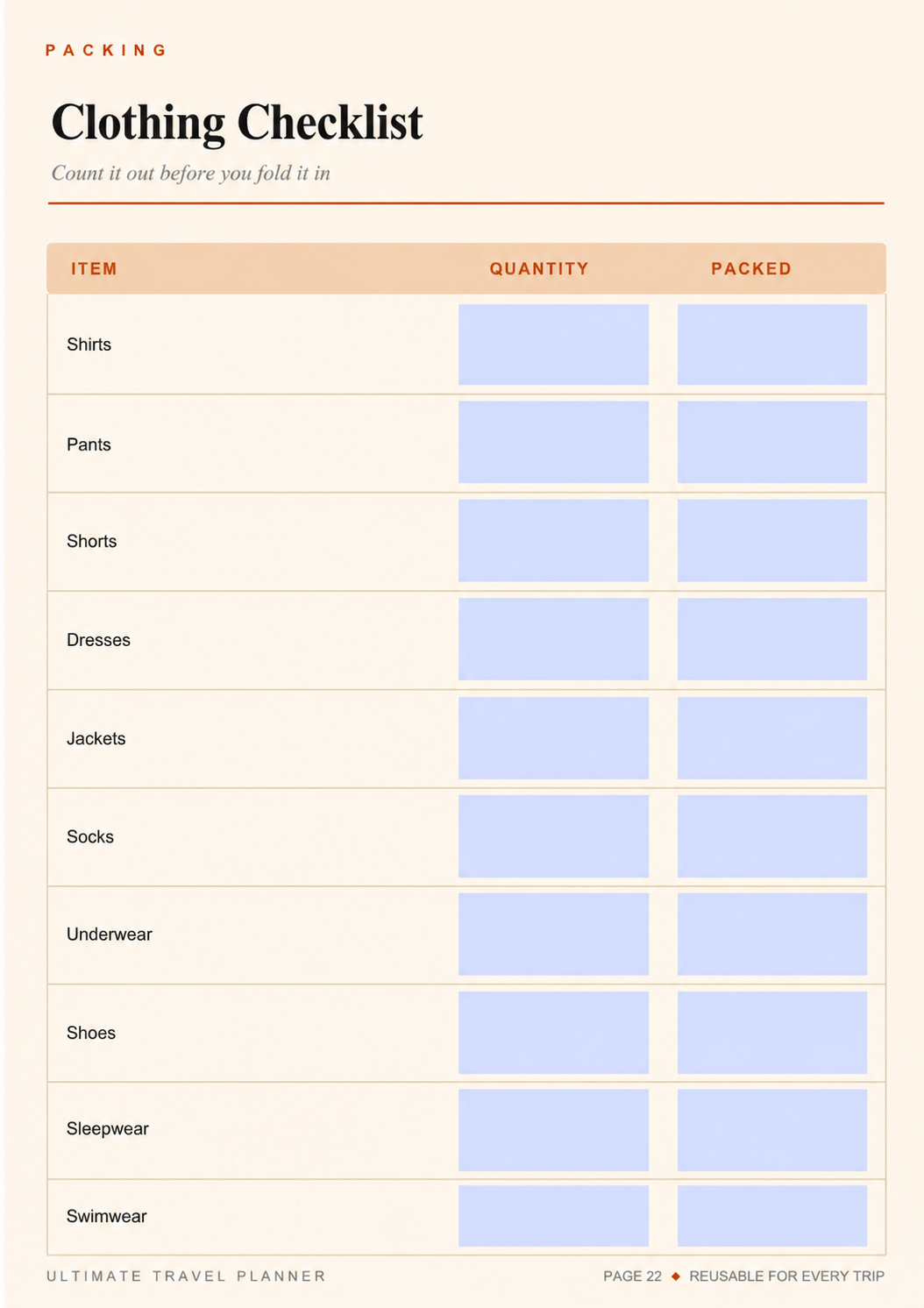Viewport: 924px width, 1308px height.
Task: Select the Socks quantity field
Action: [553, 836]
